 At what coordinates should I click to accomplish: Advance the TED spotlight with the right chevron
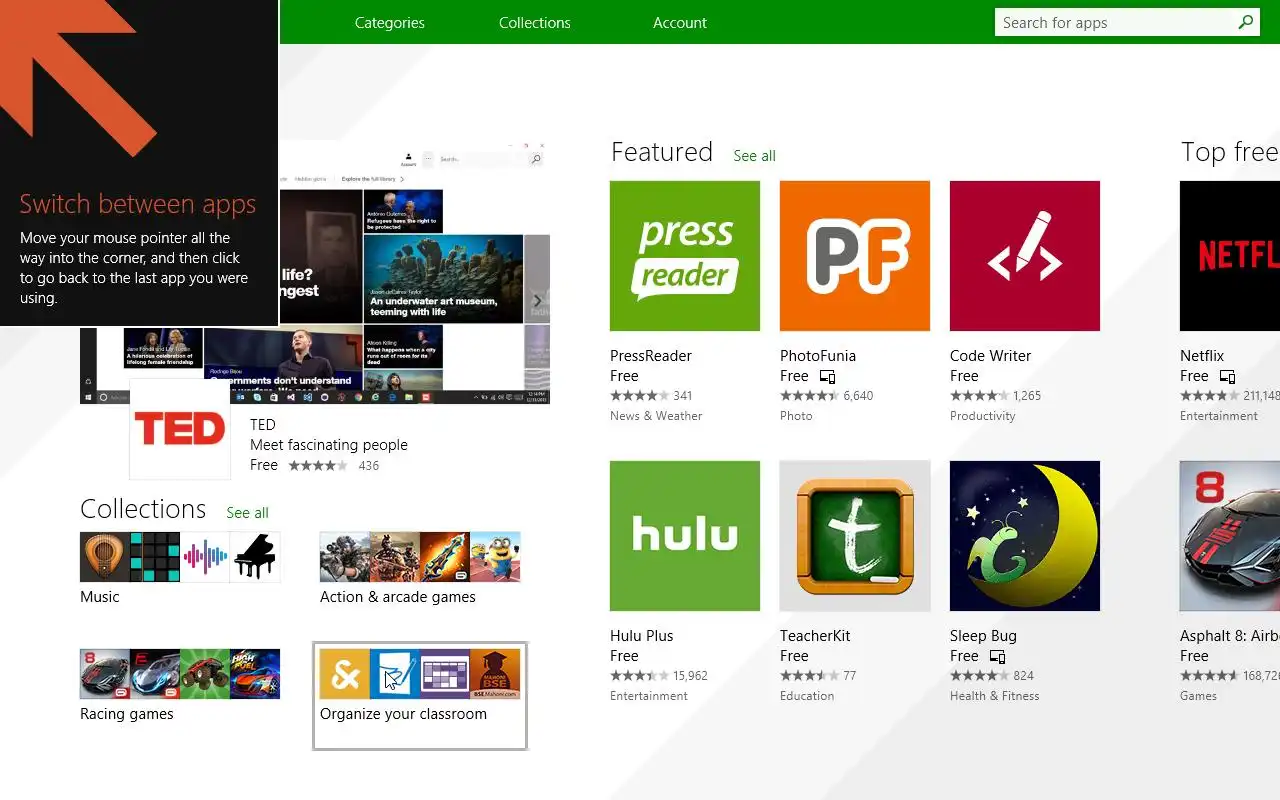537,300
